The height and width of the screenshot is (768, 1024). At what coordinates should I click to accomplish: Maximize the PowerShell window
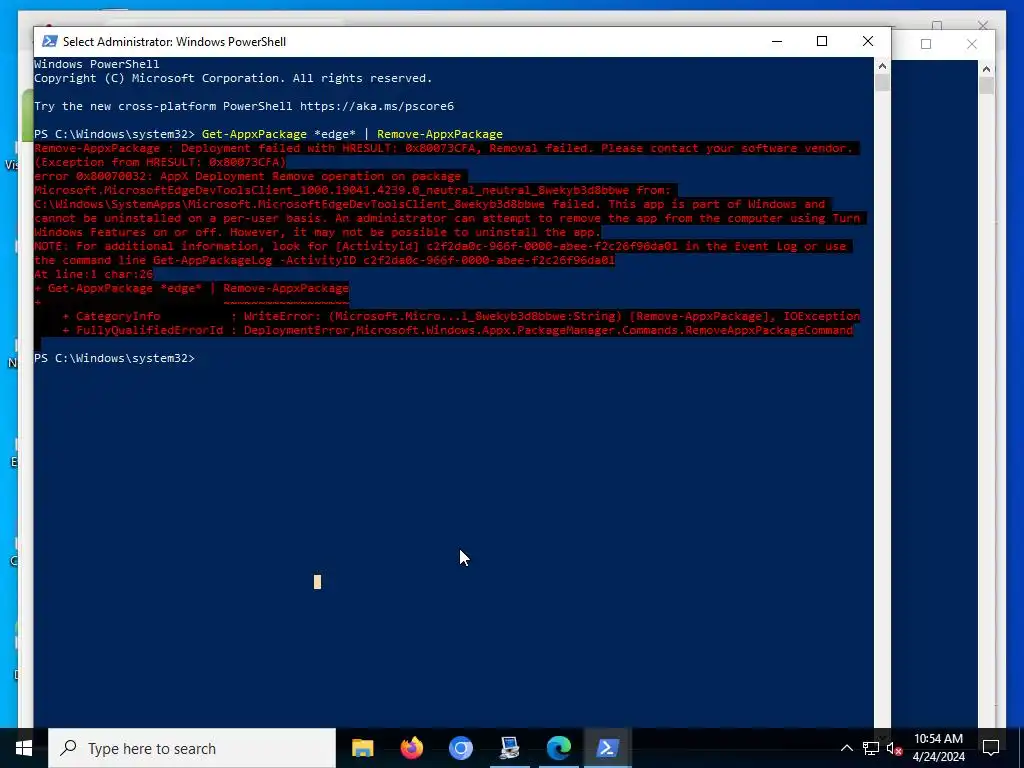coord(822,41)
